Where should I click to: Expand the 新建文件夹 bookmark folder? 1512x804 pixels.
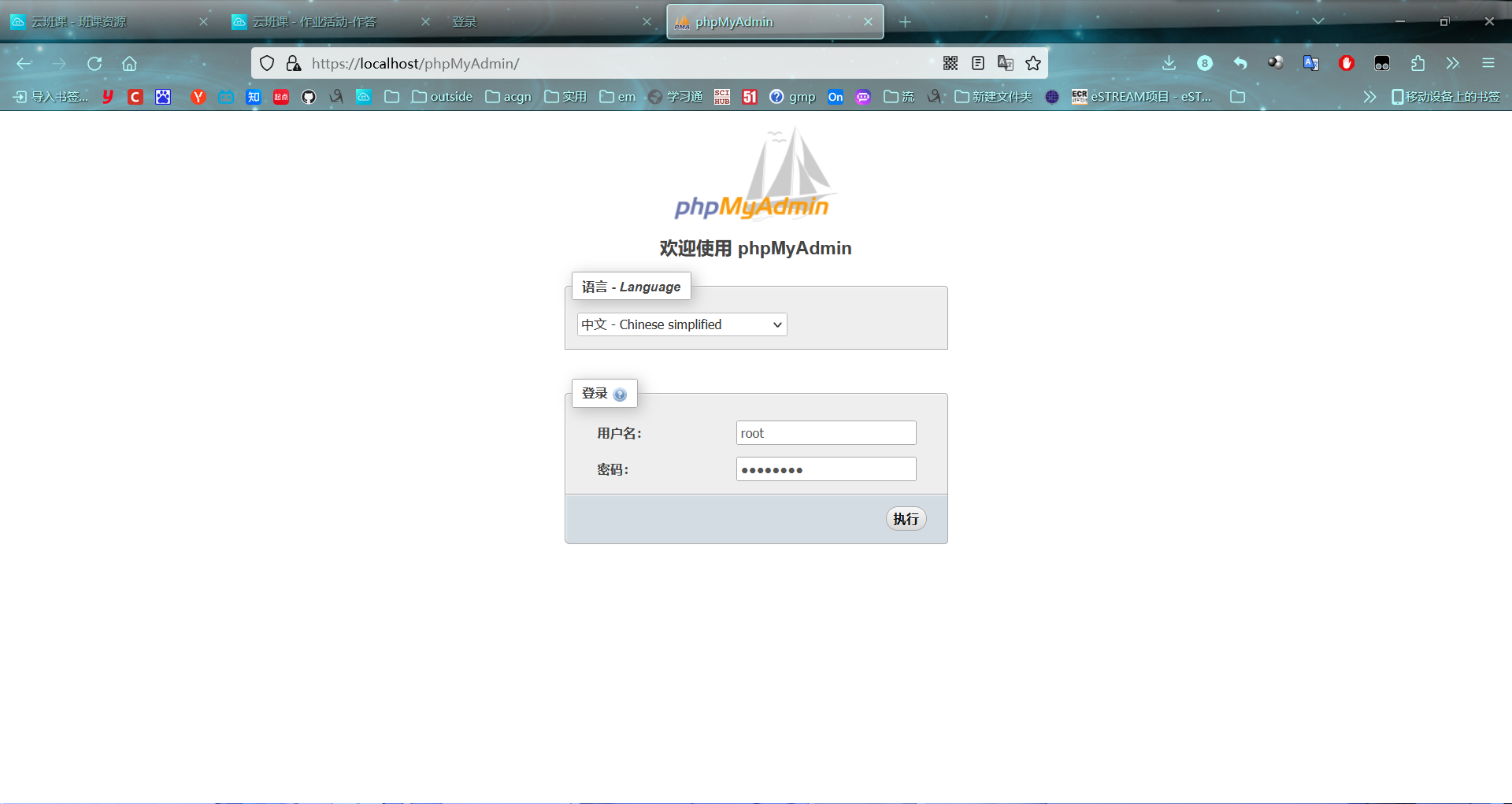[x=993, y=97]
